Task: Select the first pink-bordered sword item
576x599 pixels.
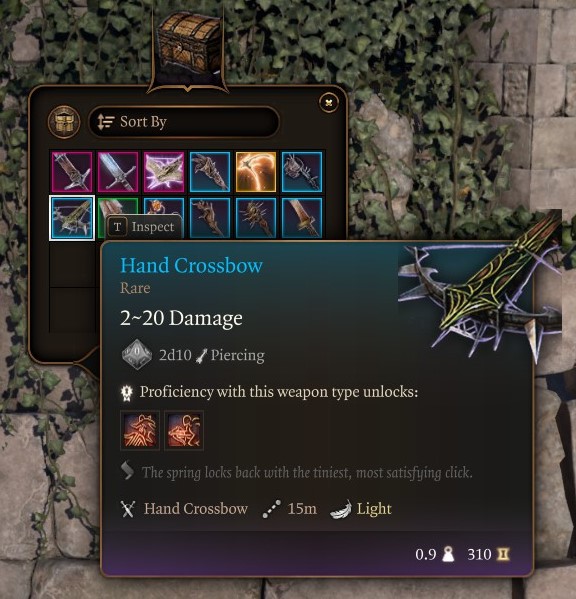Action: click(x=72, y=172)
